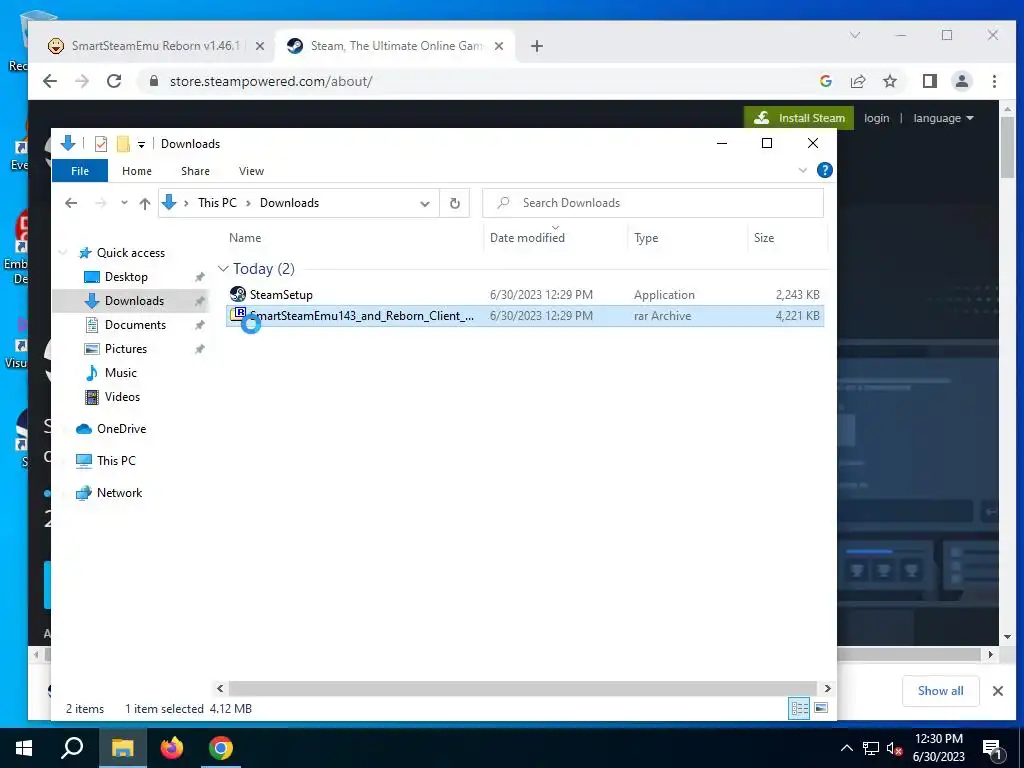The height and width of the screenshot is (768, 1024).
Task: Go back in Chrome
Action: (x=50, y=81)
